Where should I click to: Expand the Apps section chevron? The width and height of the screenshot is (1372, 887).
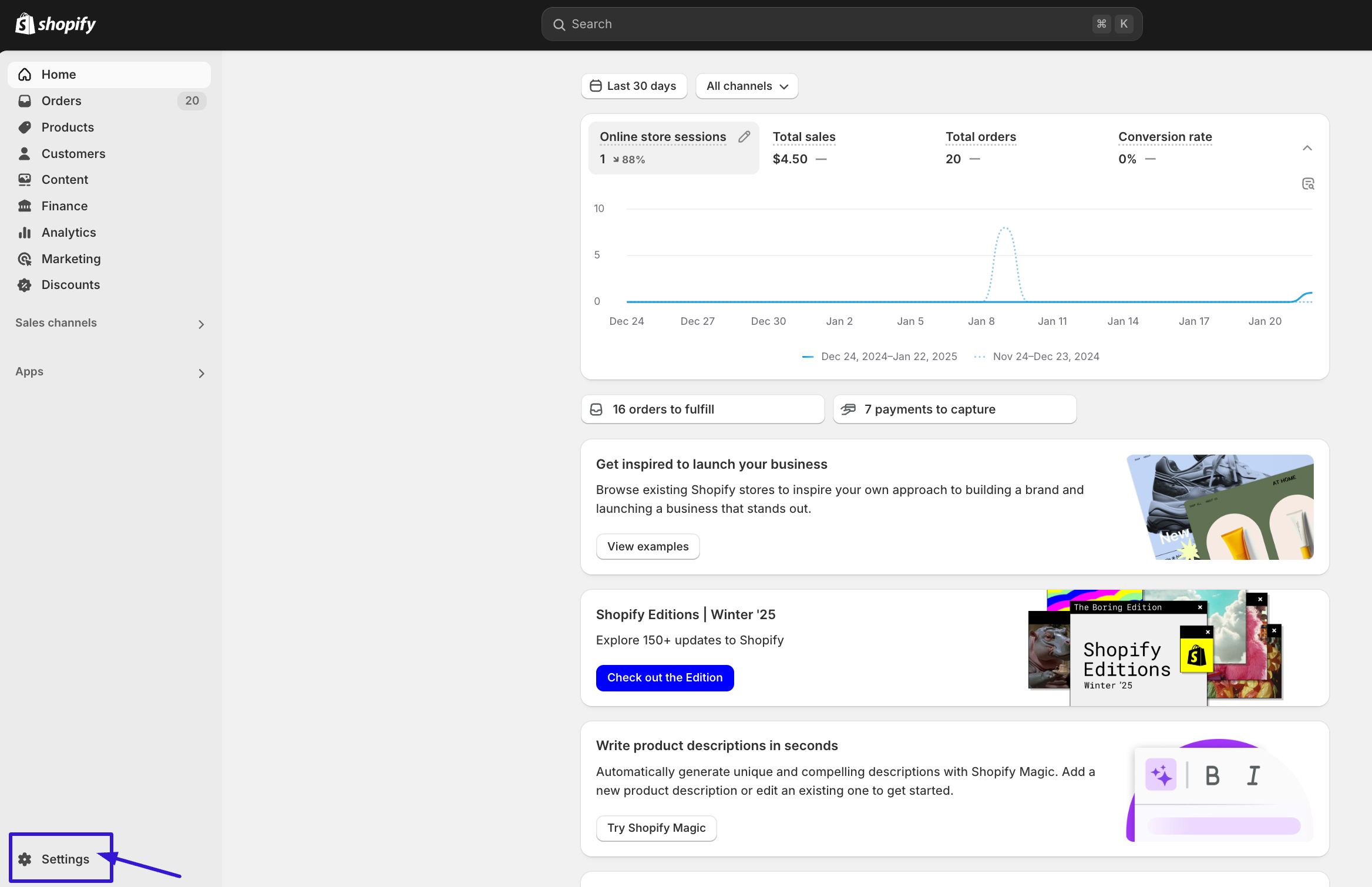(x=201, y=374)
